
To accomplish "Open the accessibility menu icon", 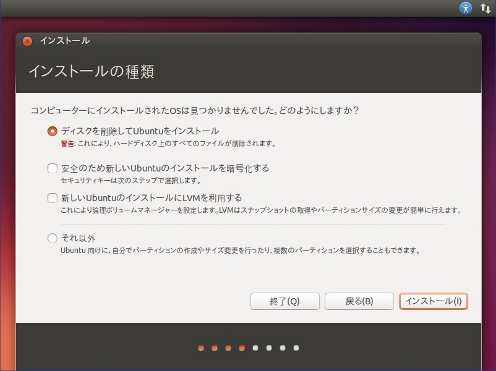I will coord(465,8).
